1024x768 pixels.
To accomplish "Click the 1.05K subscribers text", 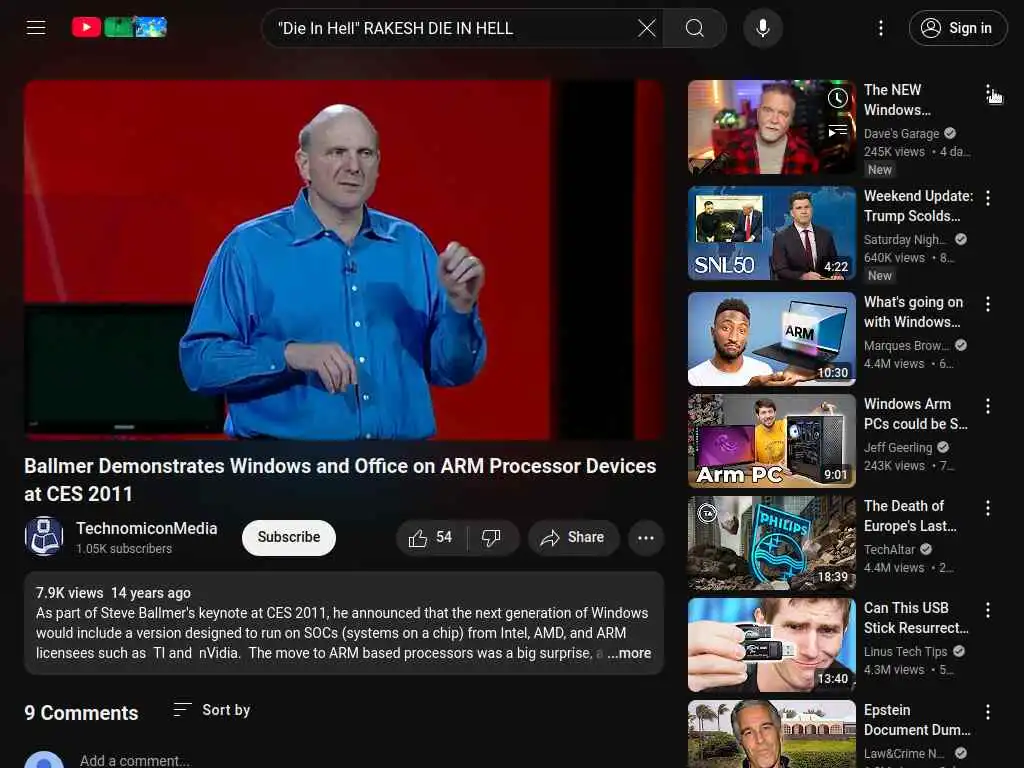I will pyautogui.click(x=124, y=549).
